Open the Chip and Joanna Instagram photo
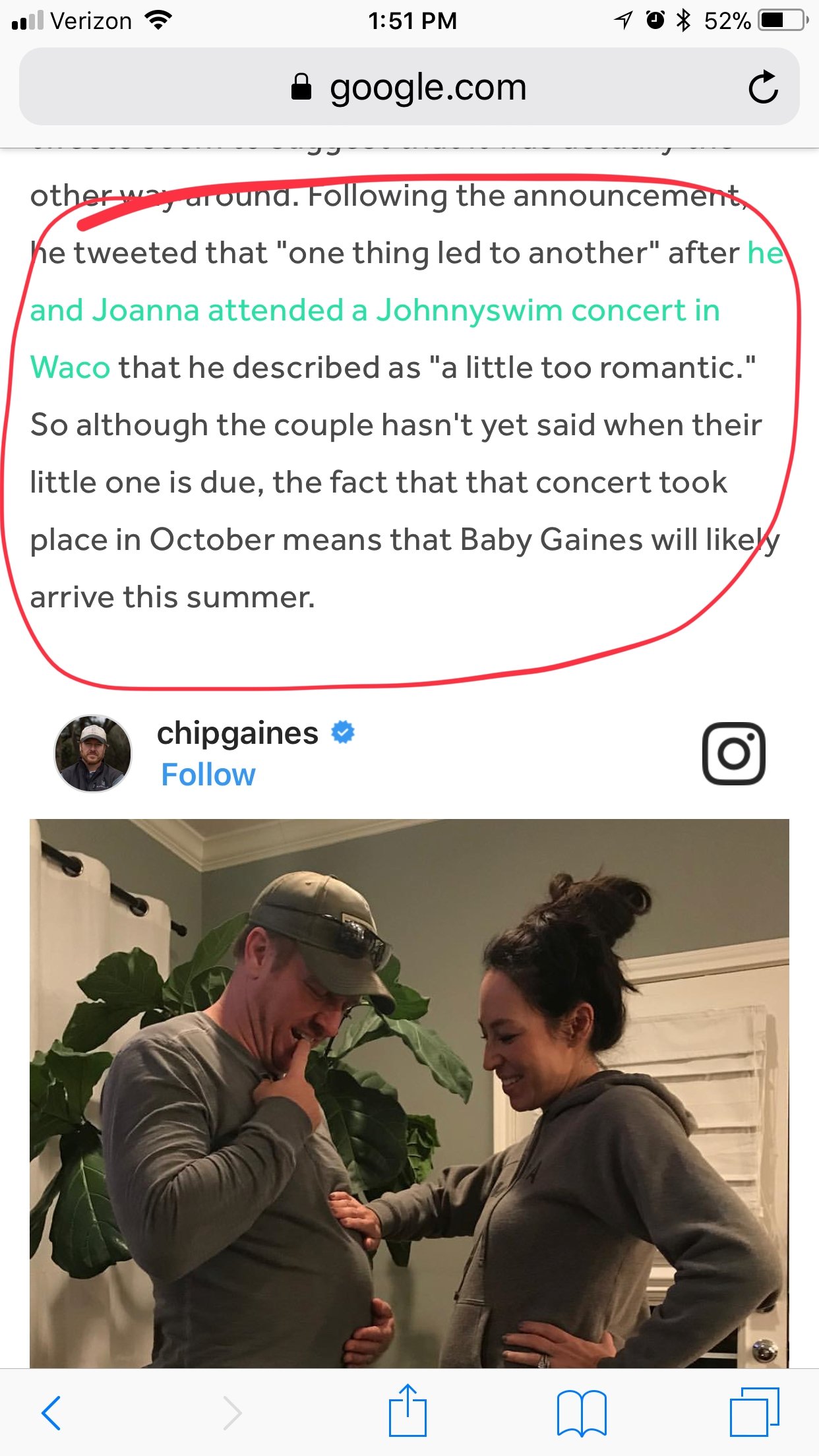The width and height of the screenshot is (819, 1456). [409, 1093]
